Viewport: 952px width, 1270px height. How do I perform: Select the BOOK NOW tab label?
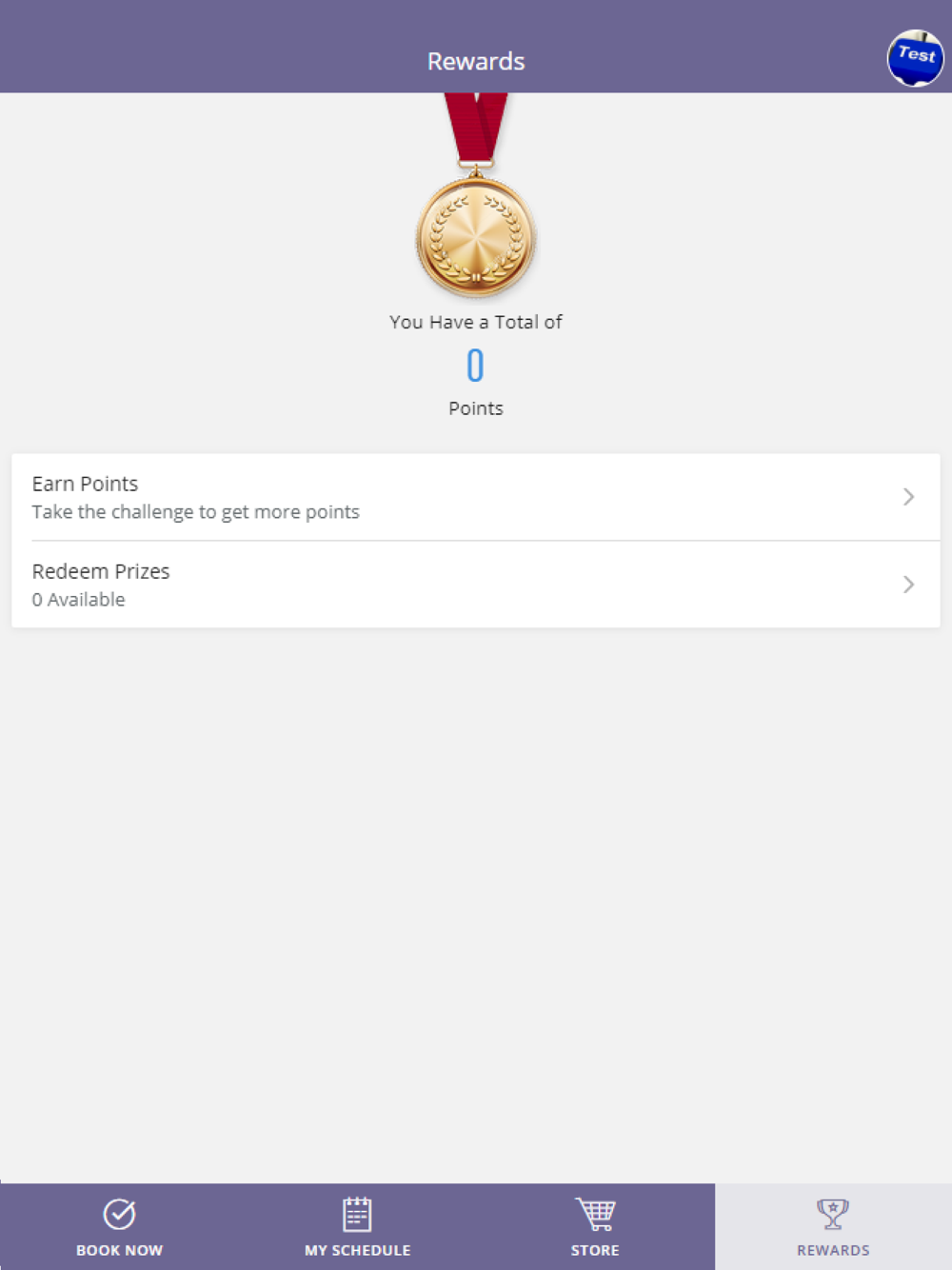pos(119,1250)
